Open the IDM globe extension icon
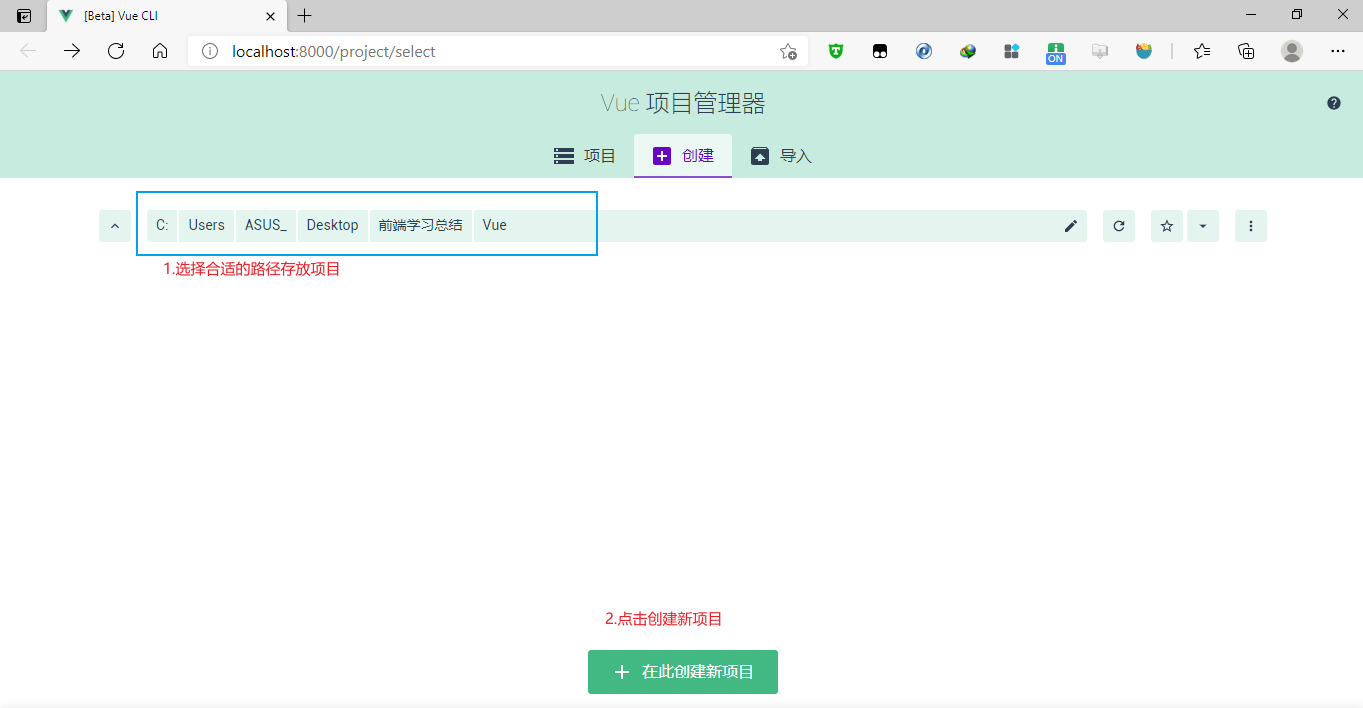The width and height of the screenshot is (1363, 708). click(x=968, y=51)
